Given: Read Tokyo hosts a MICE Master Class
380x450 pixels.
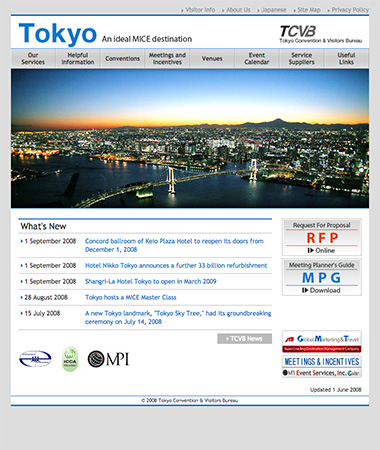Looking at the screenshot, I should 131,297.
